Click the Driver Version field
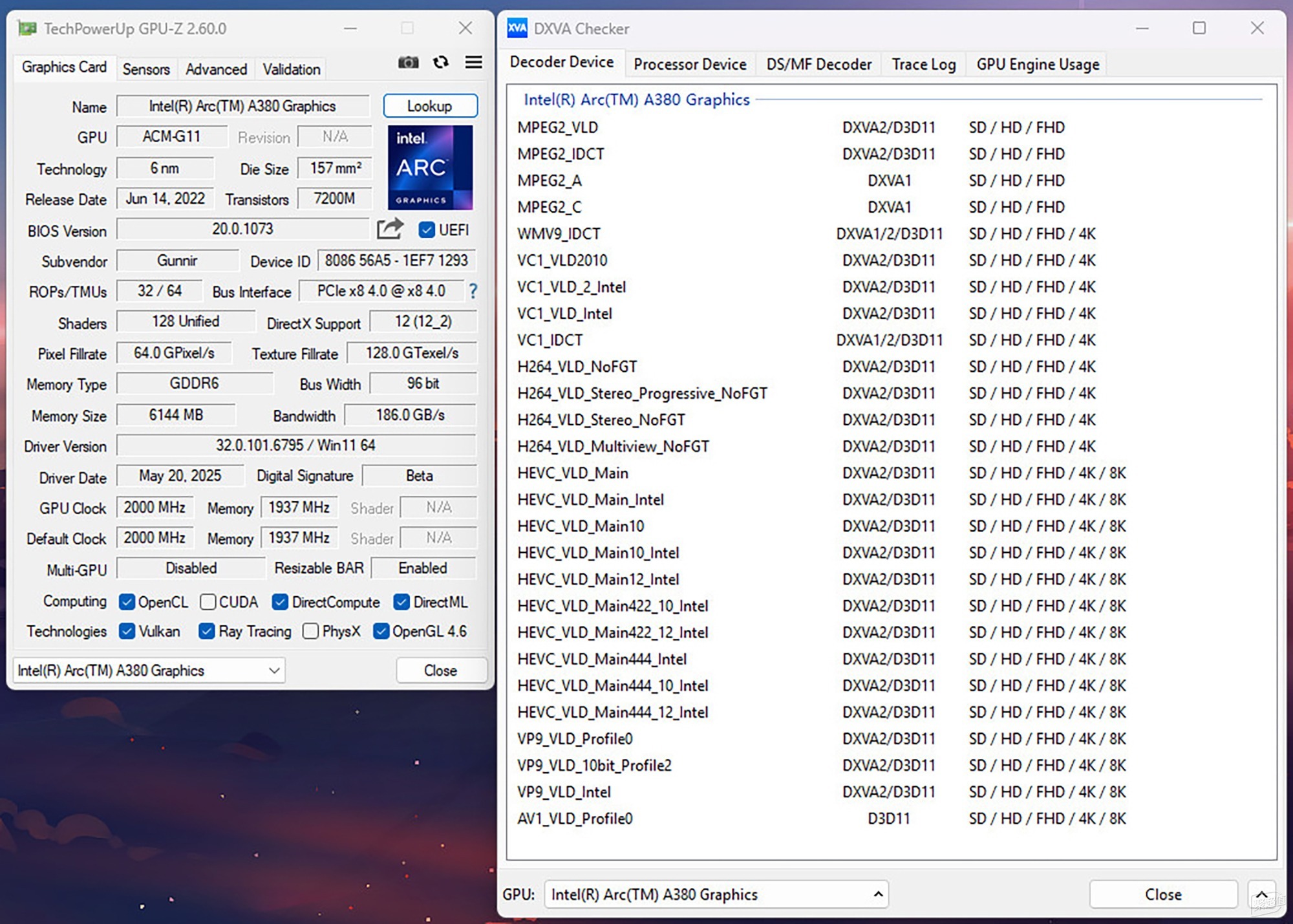The width and height of the screenshot is (1293, 924). point(296,446)
